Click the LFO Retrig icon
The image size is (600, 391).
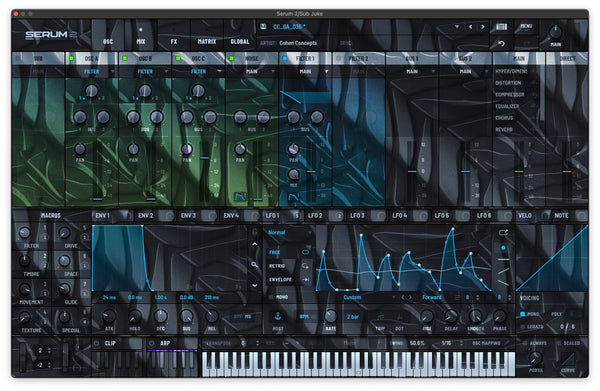click(305, 266)
